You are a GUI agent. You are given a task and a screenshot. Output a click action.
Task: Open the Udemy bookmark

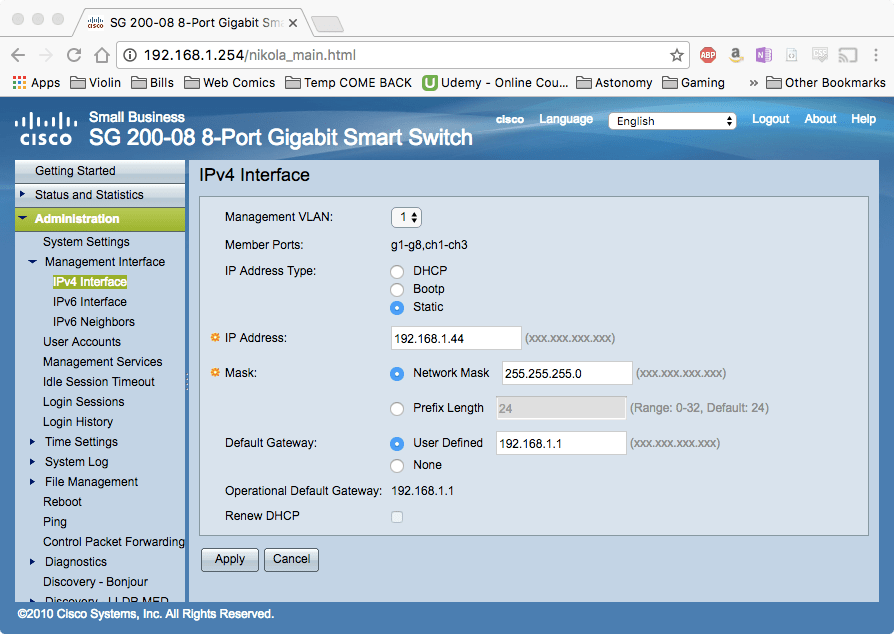495,83
